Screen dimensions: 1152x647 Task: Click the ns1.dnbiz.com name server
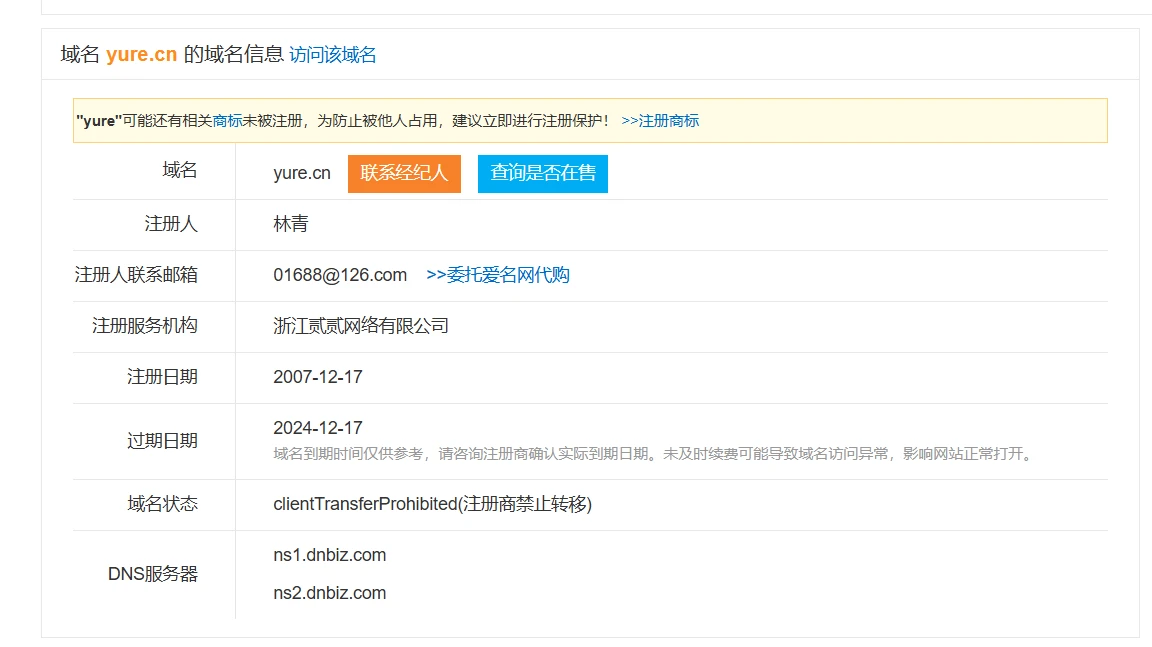click(329, 555)
